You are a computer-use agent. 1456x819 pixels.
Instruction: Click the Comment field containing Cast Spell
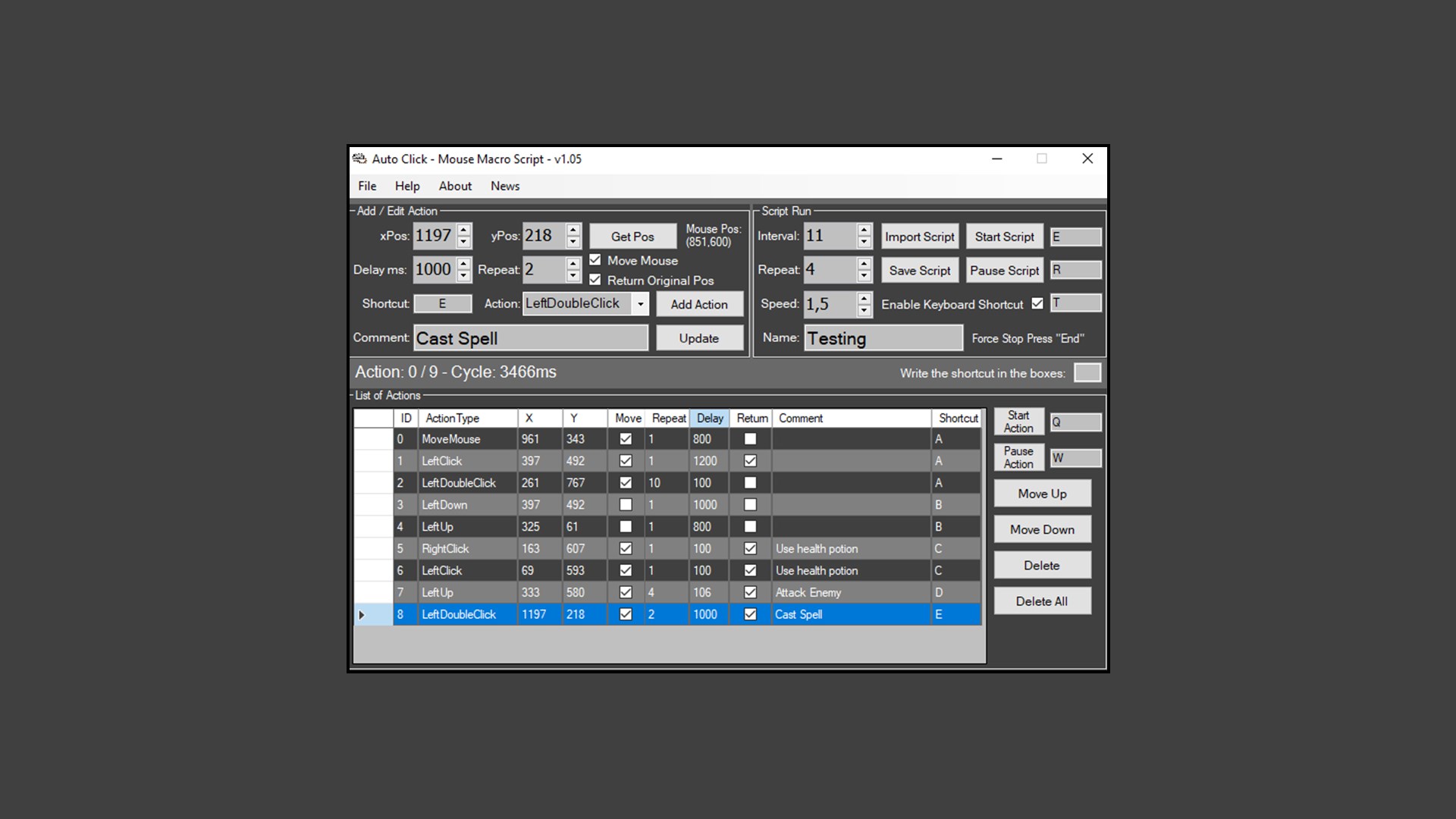(531, 338)
